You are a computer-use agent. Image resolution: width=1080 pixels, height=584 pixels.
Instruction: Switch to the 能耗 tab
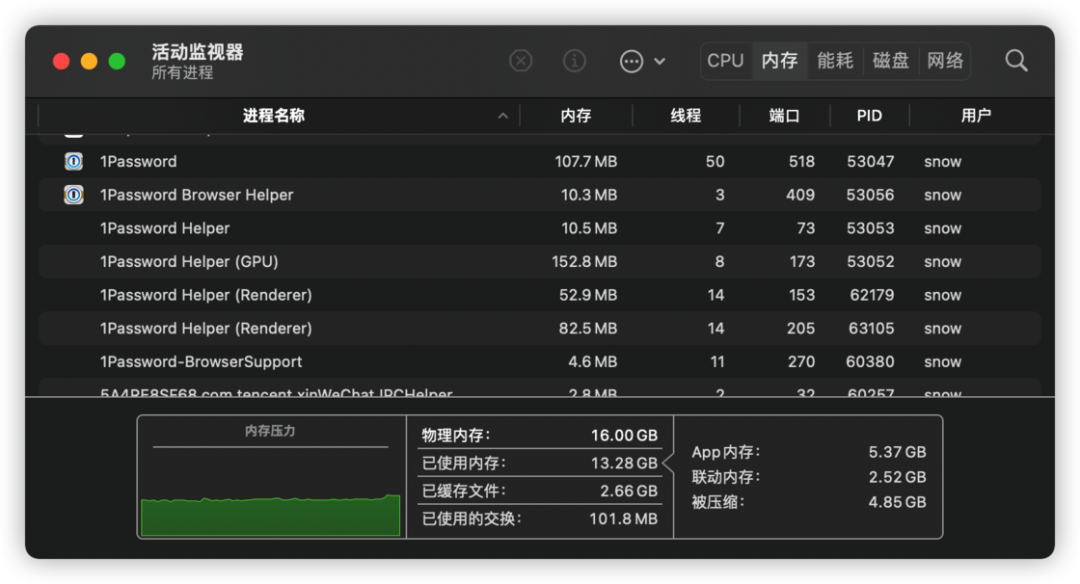(835, 61)
